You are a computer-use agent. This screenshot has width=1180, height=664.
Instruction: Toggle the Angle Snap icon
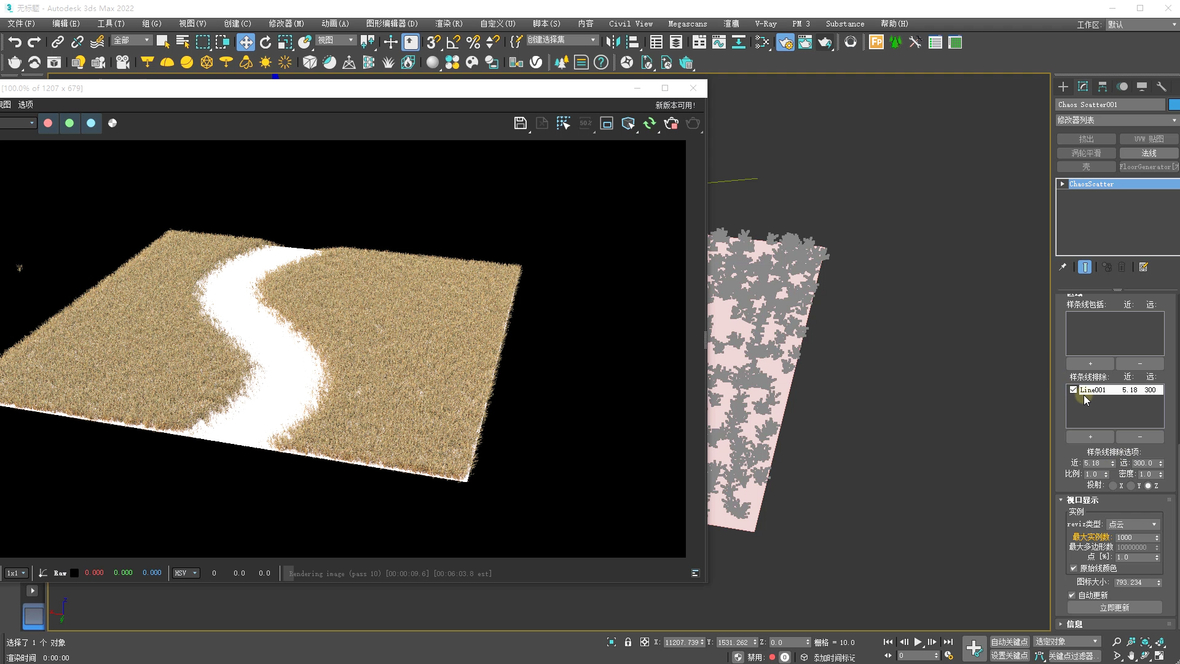453,42
